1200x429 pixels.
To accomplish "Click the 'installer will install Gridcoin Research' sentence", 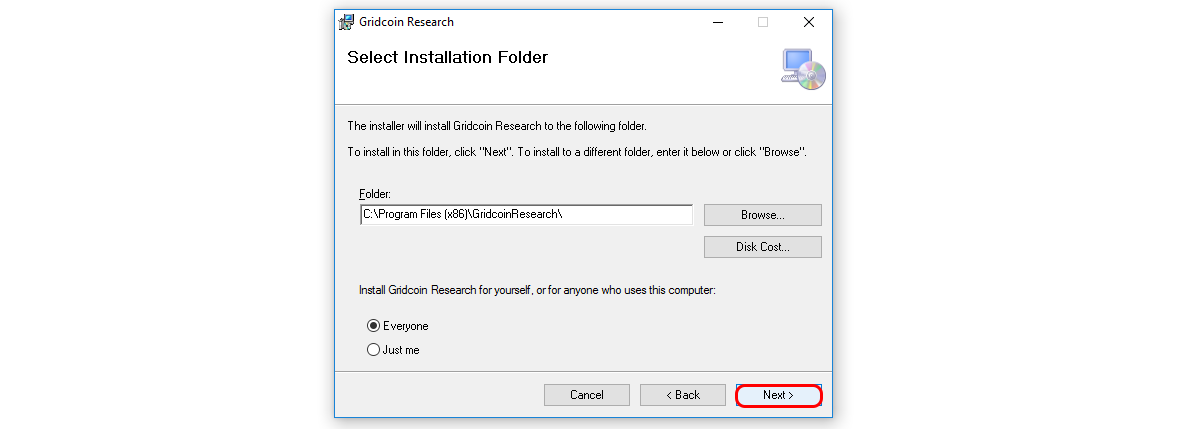I will tap(496, 127).
